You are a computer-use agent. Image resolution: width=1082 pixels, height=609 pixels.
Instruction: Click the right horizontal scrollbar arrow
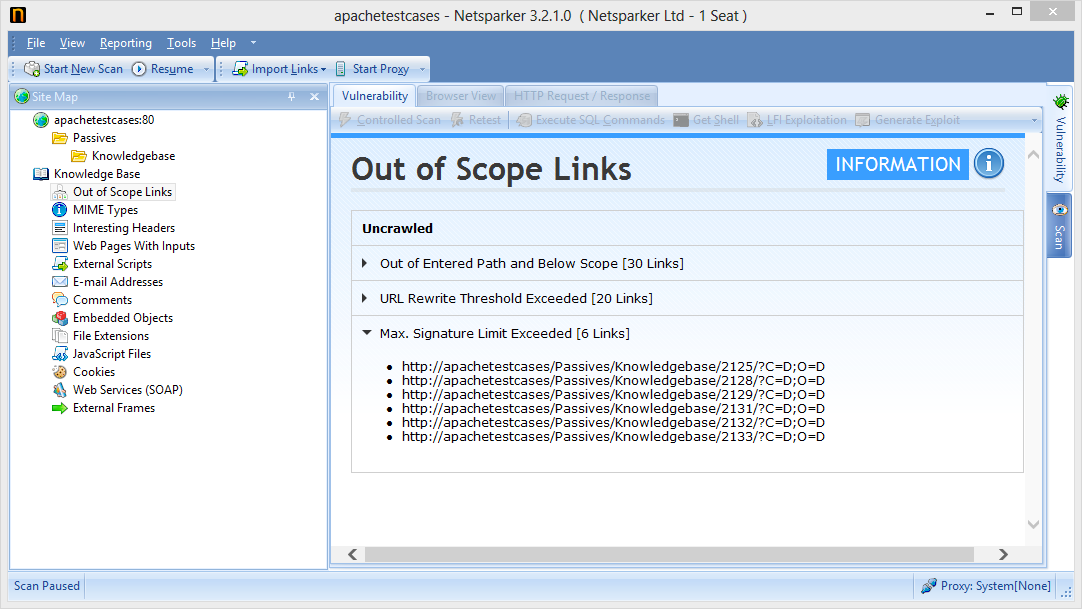[1003, 554]
